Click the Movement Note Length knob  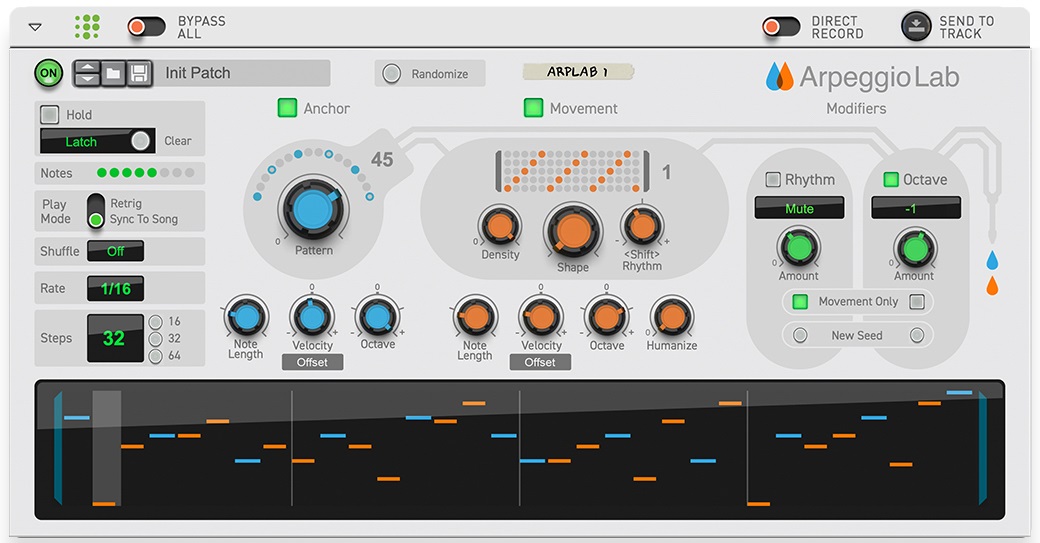[475, 316]
